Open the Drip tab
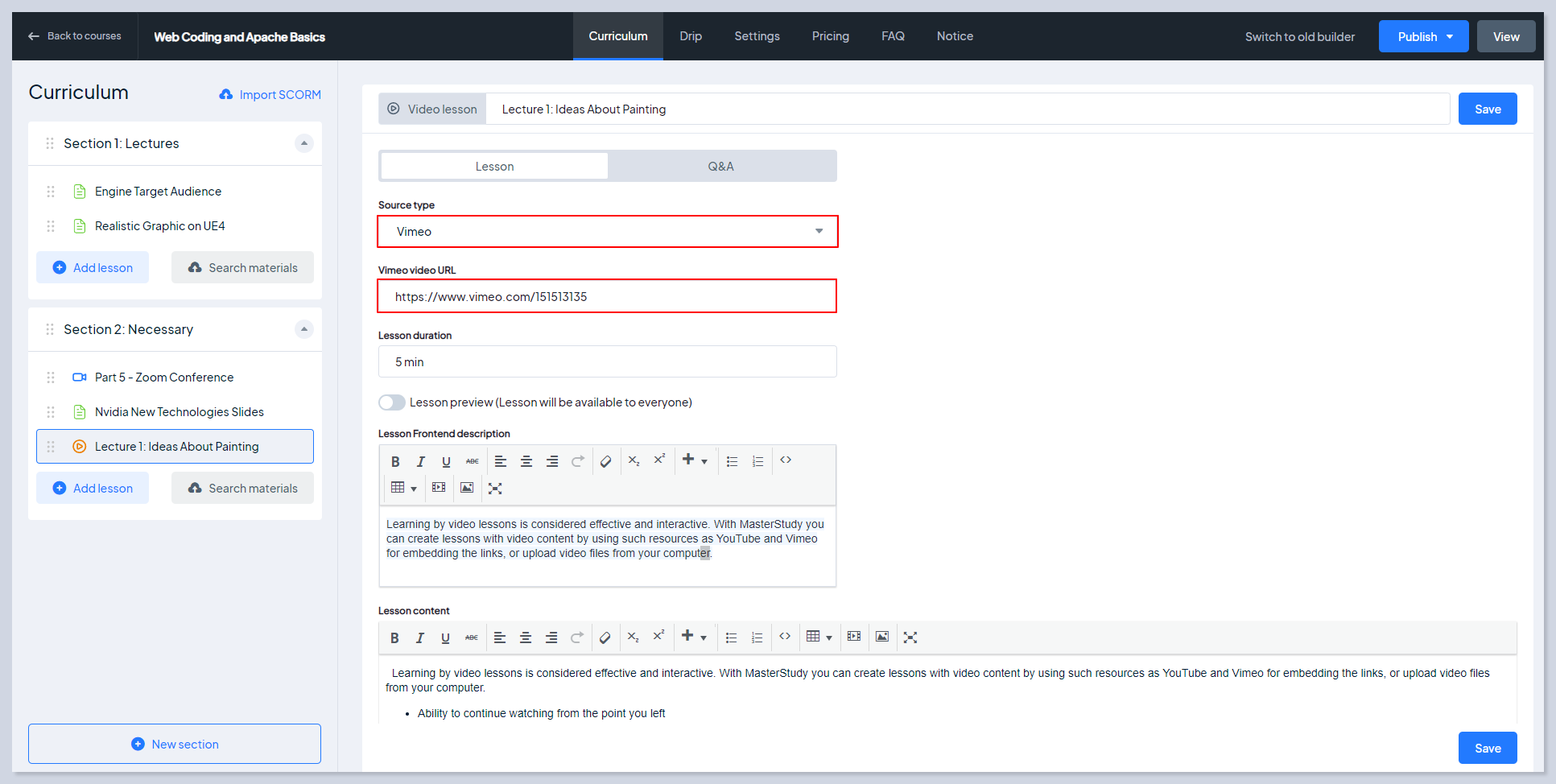The height and width of the screenshot is (784, 1556). [x=691, y=36]
